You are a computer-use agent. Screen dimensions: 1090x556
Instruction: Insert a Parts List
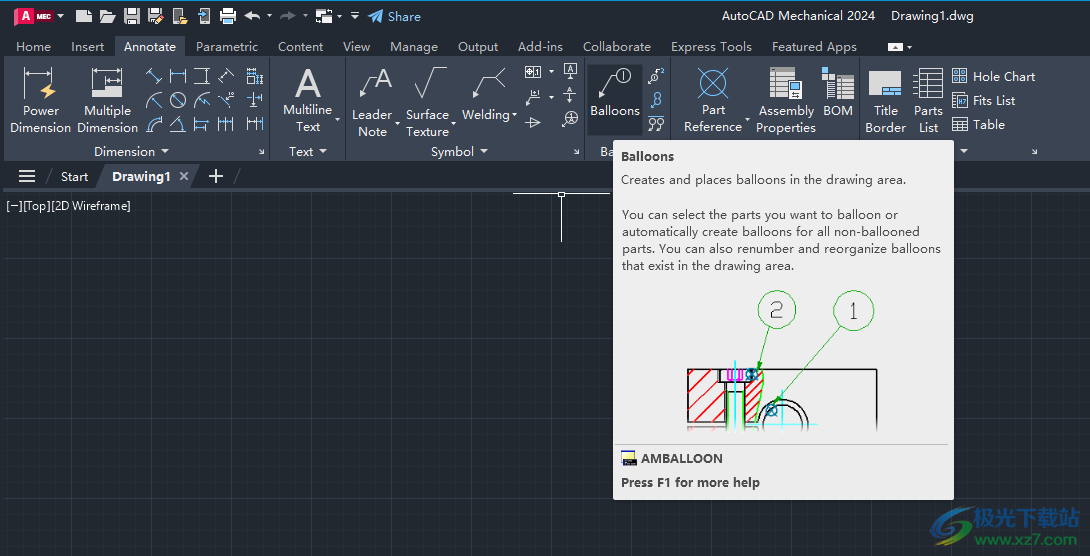click(928, 101)
